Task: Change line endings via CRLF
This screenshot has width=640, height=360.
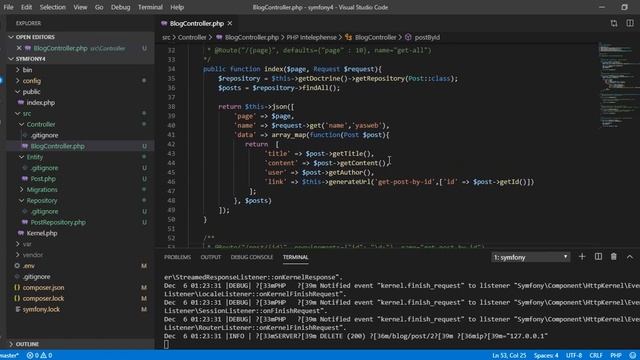Action: click(x=596, y=356)
